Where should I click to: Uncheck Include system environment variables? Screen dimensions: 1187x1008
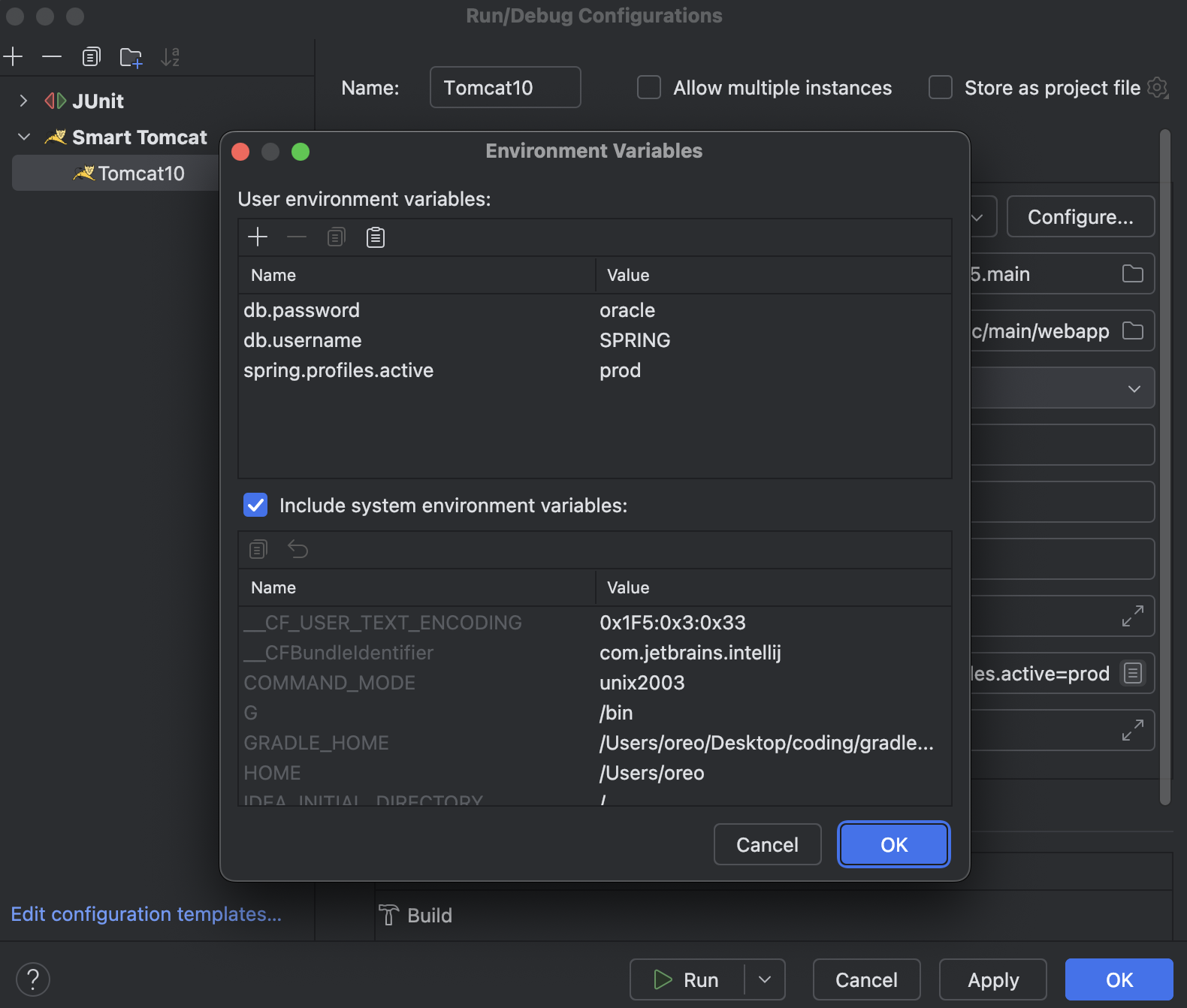(x=255, y=505)
